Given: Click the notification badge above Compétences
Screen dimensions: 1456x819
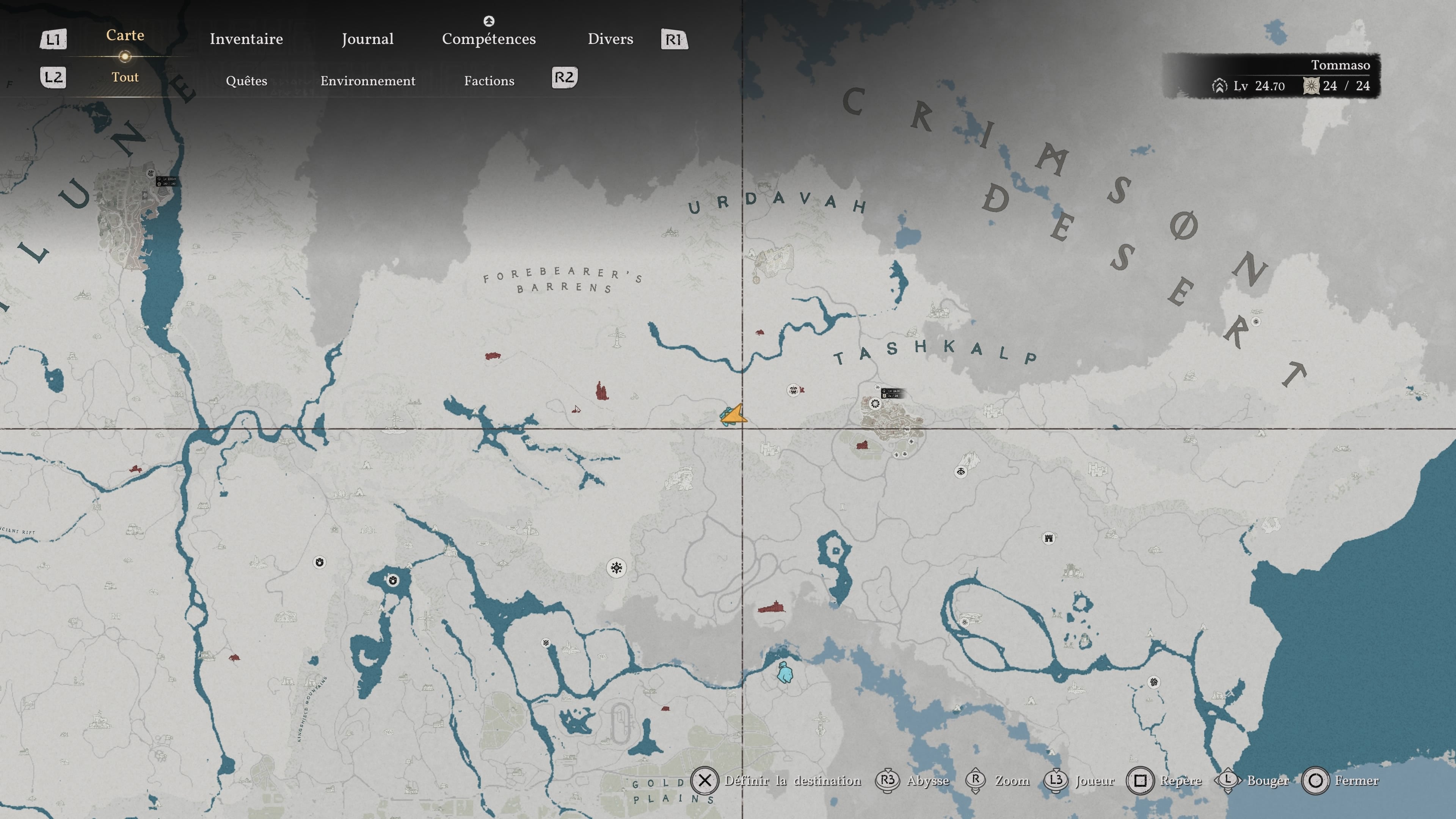Looking at the screenshot, I should pyautogui.click(x=489, y=21).
